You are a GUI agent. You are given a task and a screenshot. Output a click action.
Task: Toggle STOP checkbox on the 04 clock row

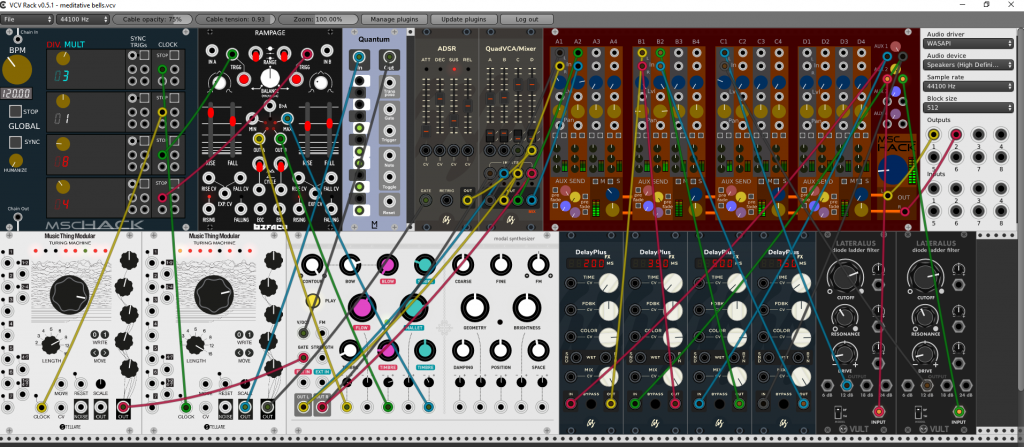[x=173, y=185]
